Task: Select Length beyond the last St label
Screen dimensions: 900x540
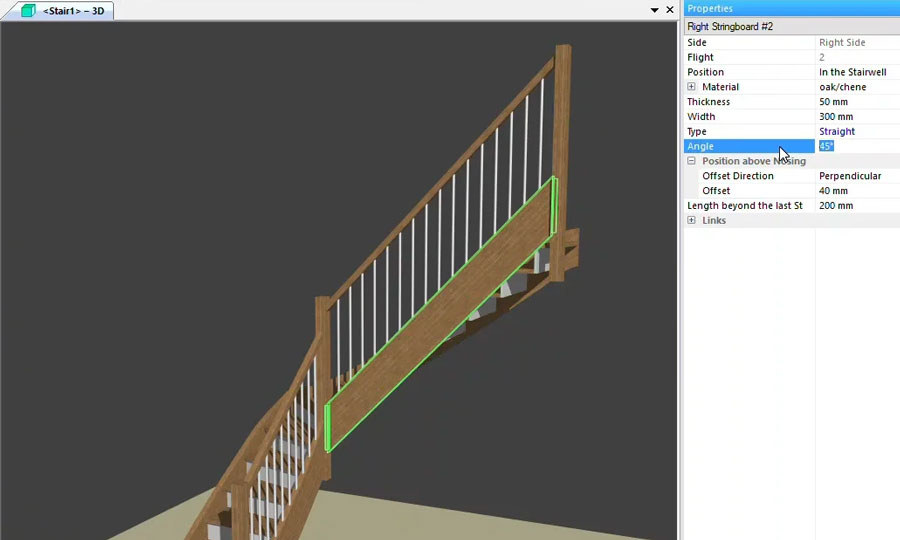Action: [744, 205]
